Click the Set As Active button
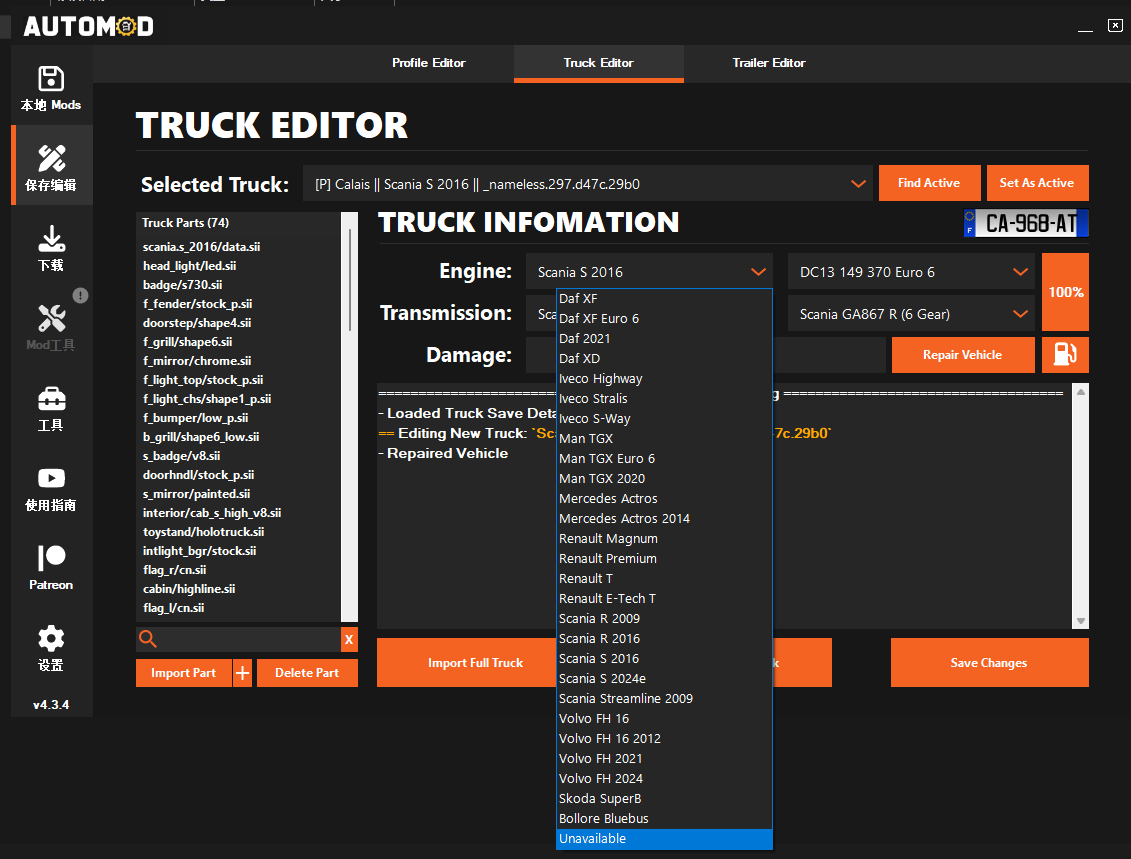The width and height of the screenshot is (1131, 859). (1037, 183)
